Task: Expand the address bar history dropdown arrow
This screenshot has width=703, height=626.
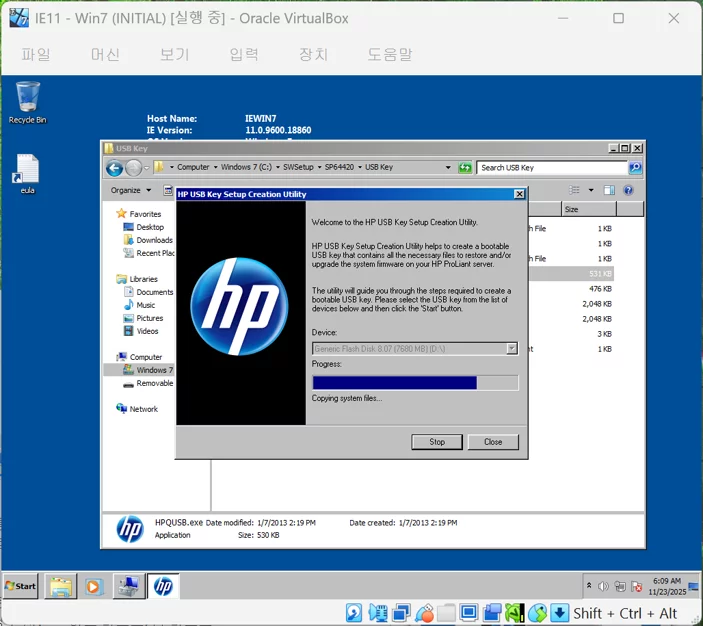Action: [448, 168]
